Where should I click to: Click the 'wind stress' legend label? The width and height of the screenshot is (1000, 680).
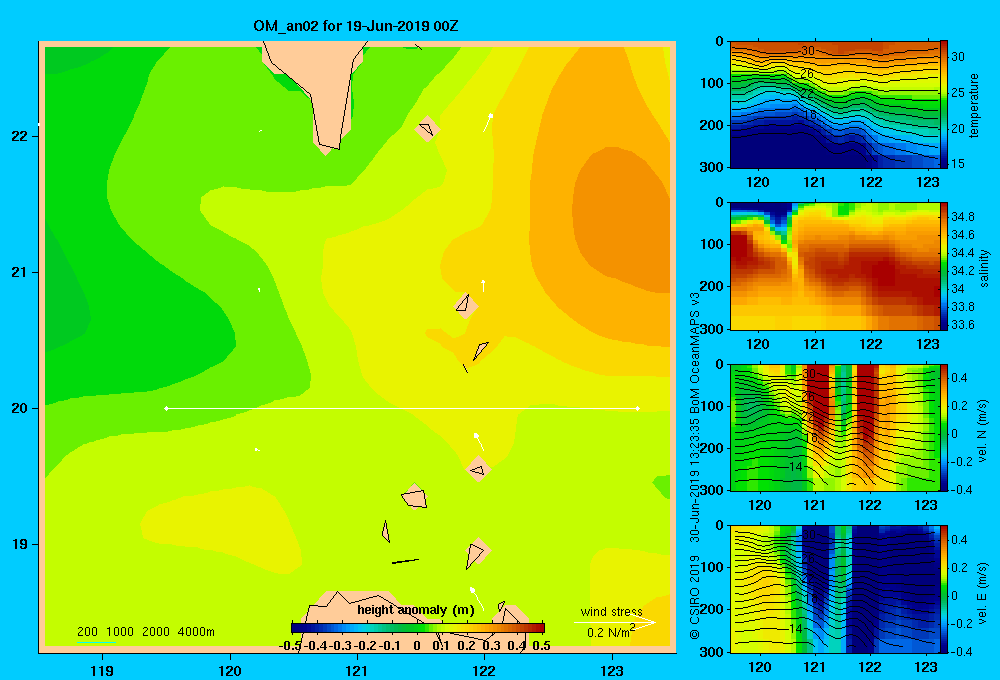[x=611, y=611]
